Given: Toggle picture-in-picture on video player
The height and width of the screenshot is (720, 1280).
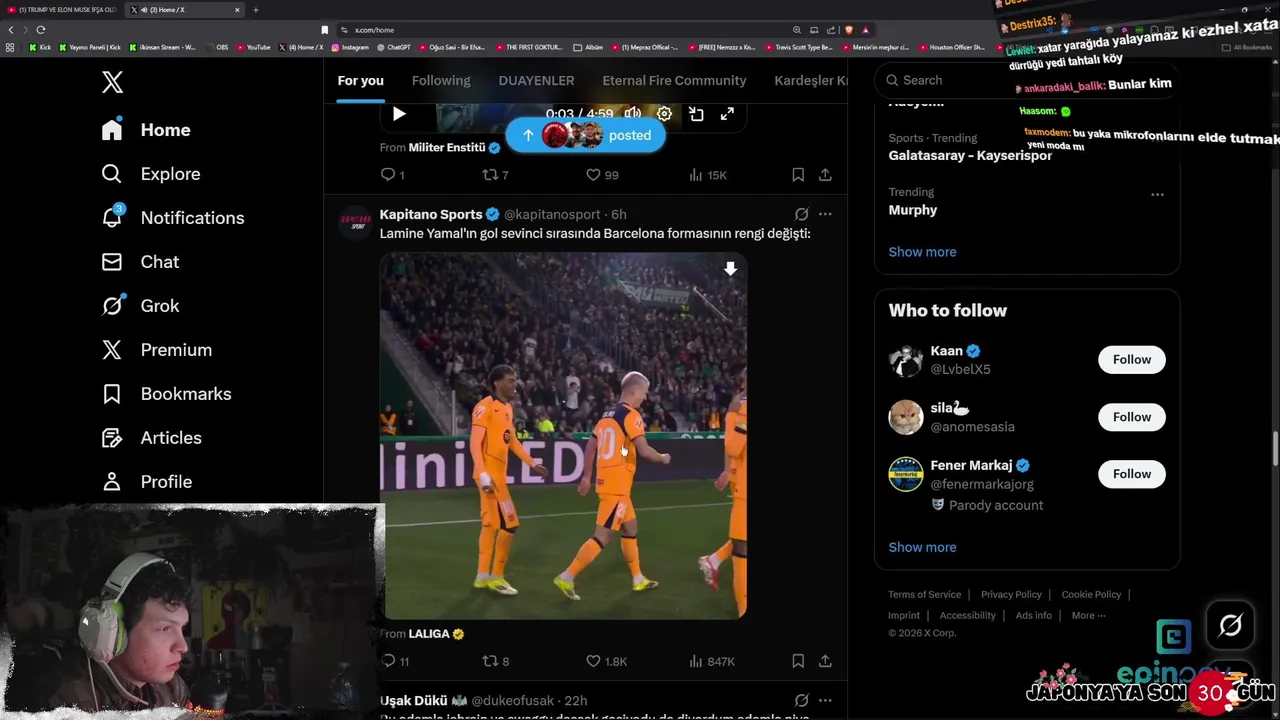Looking at the screenshot, I should pos(696,114).
